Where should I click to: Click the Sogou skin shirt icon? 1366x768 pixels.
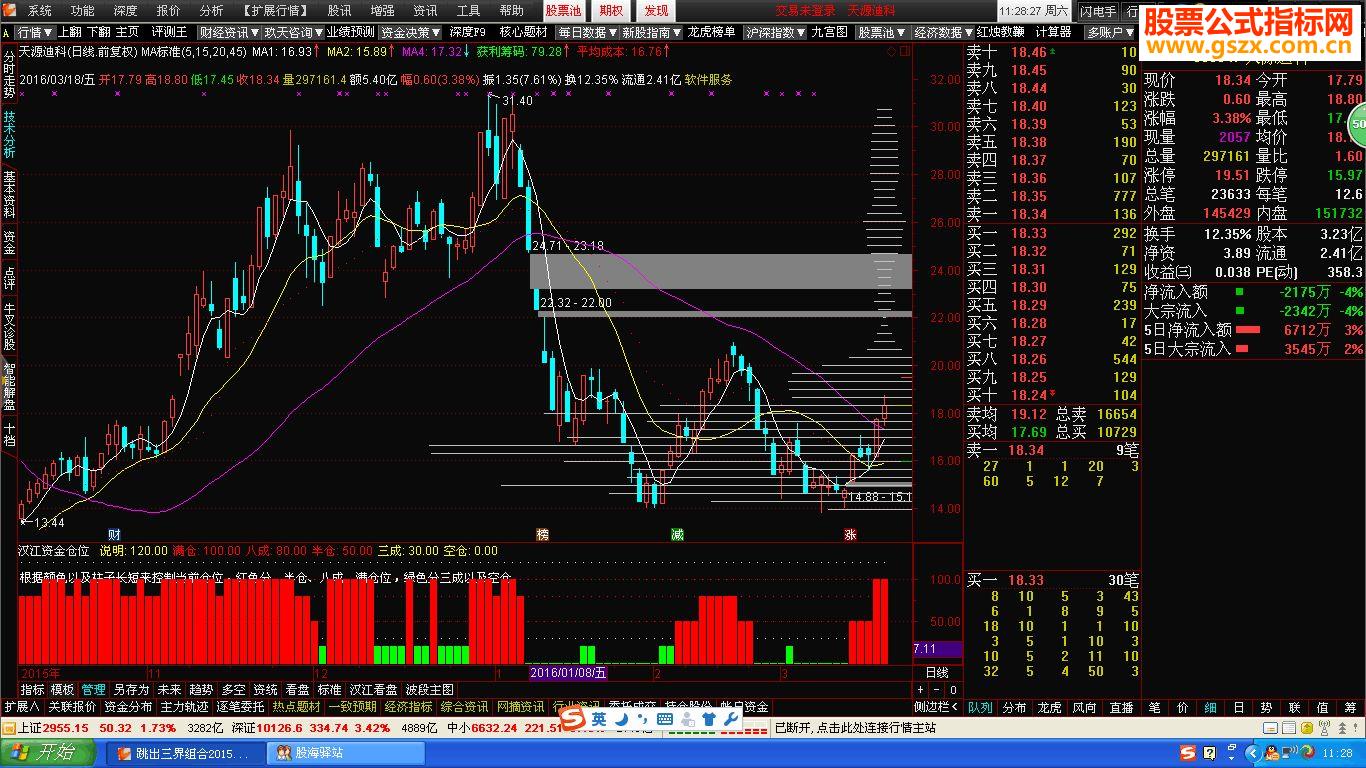click(x=709, y=720)
